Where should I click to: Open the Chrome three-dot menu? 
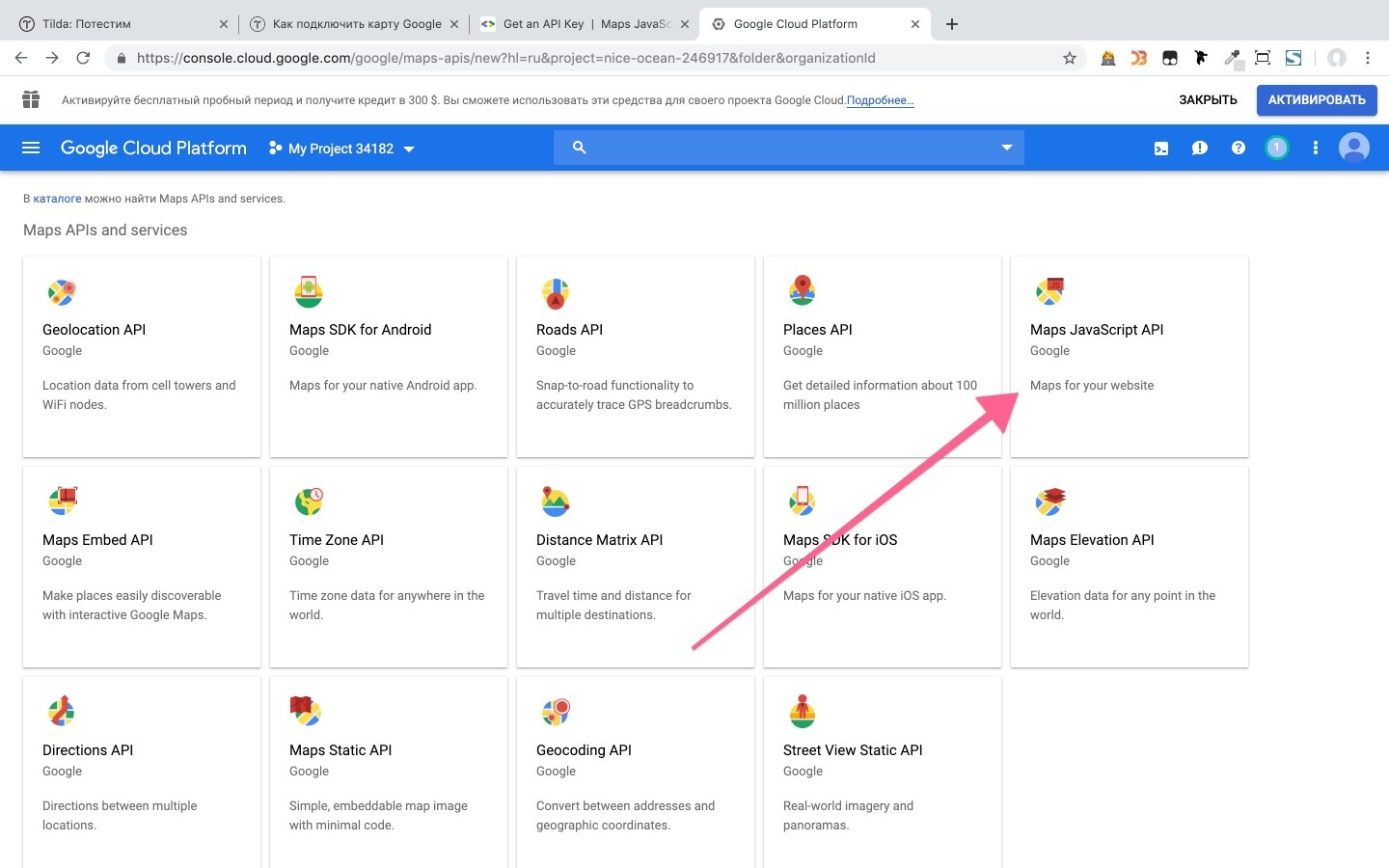(x=1368, y=58)
